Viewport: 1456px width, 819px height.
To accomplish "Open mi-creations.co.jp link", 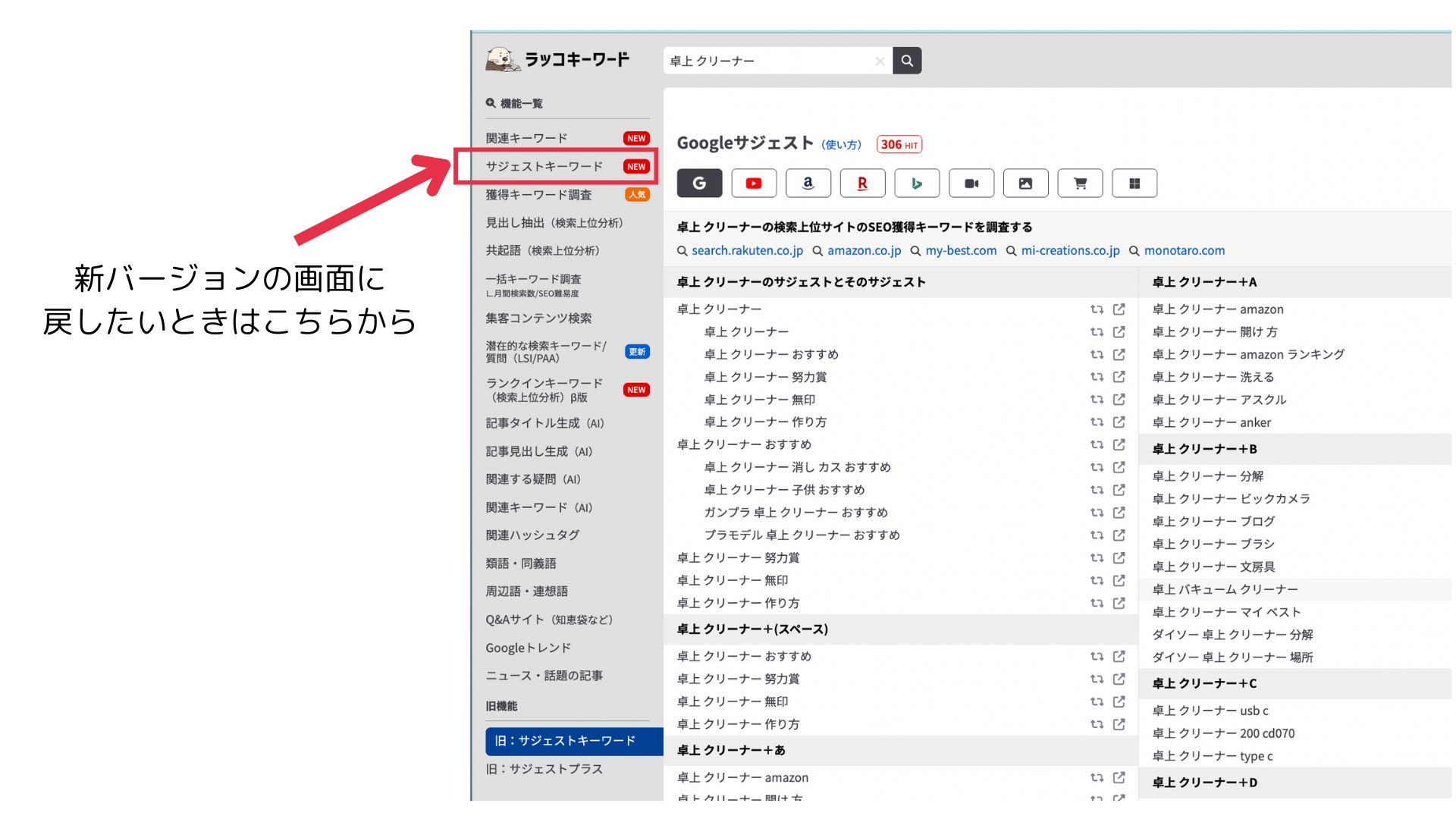I will [x=1070, y=251].
